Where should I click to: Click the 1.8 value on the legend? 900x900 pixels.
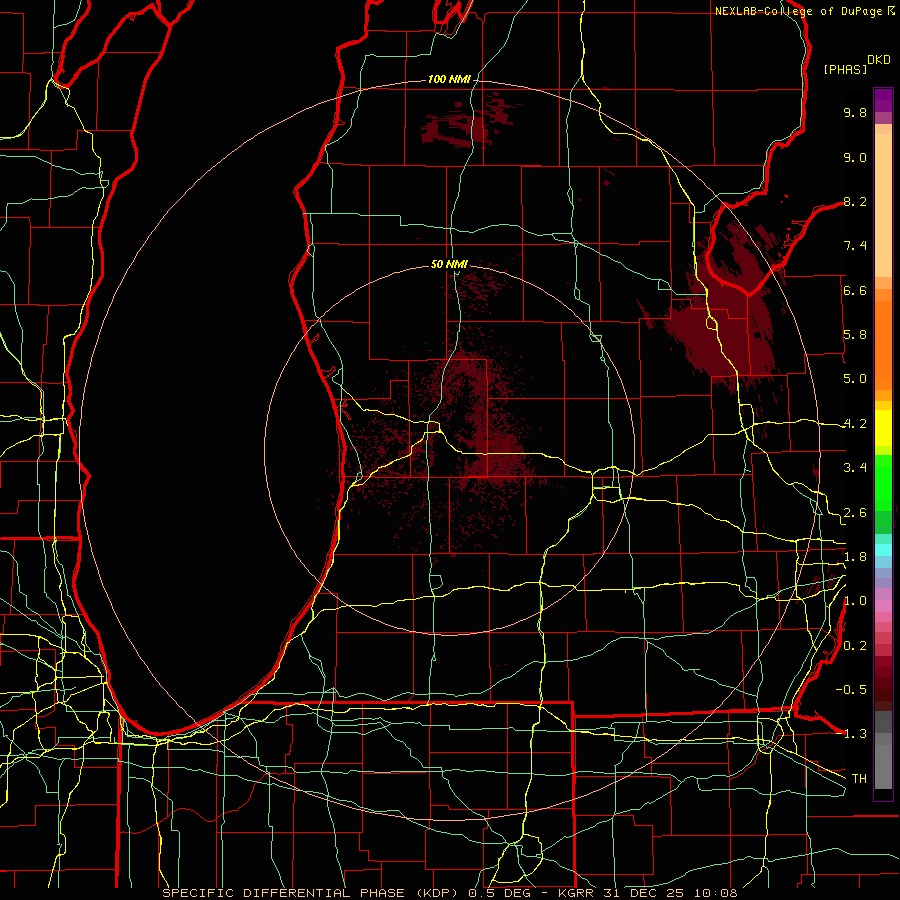(x=855, y=557)
